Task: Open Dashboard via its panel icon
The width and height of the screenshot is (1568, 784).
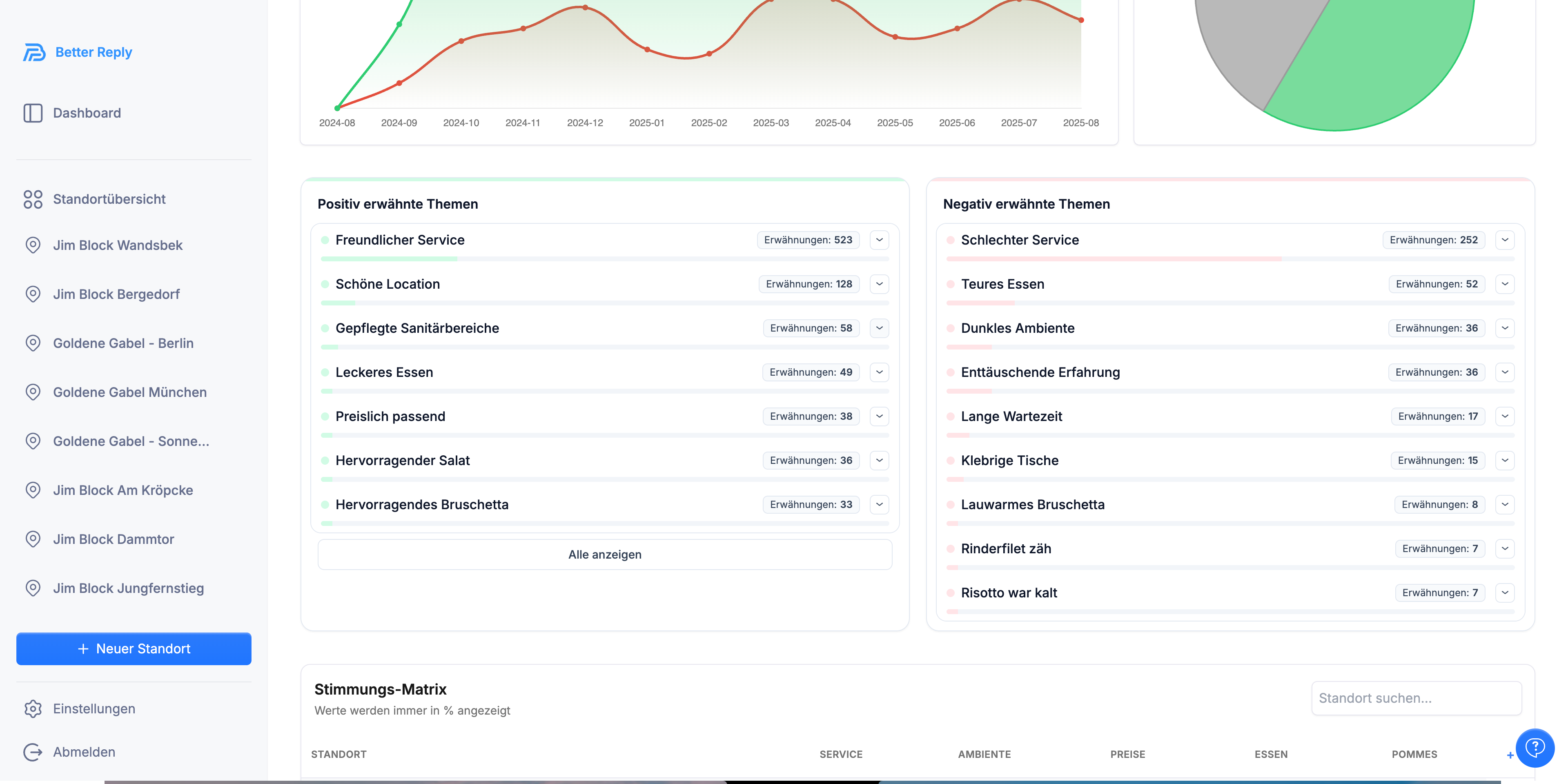Action: coord(33,113)
